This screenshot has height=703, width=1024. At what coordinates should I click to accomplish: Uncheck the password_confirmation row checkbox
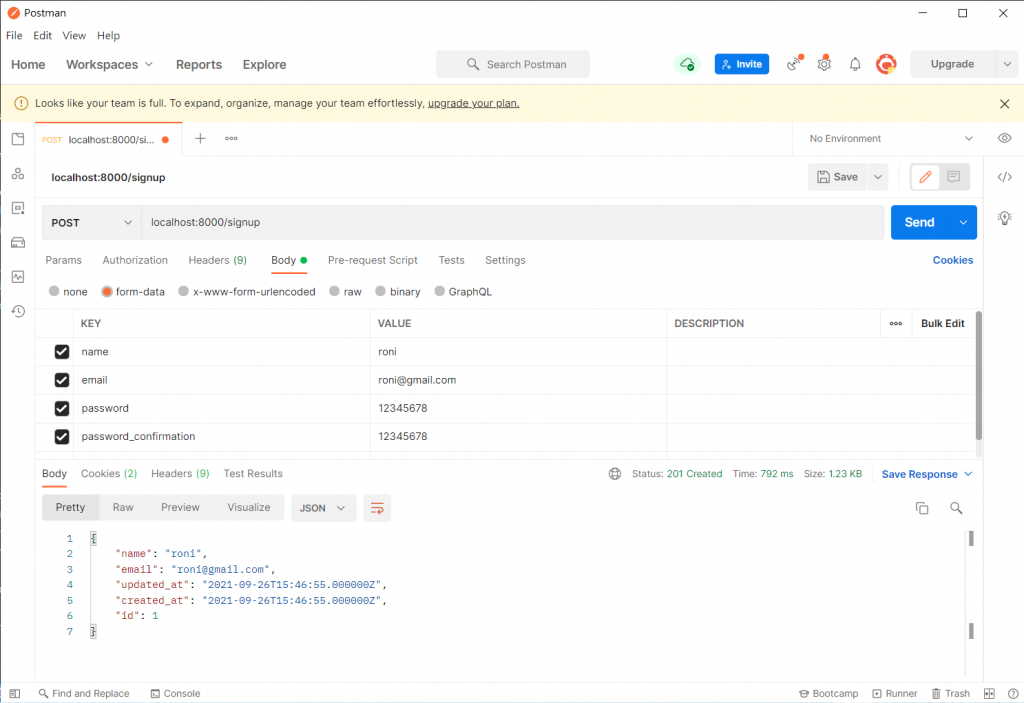point(62,436)
